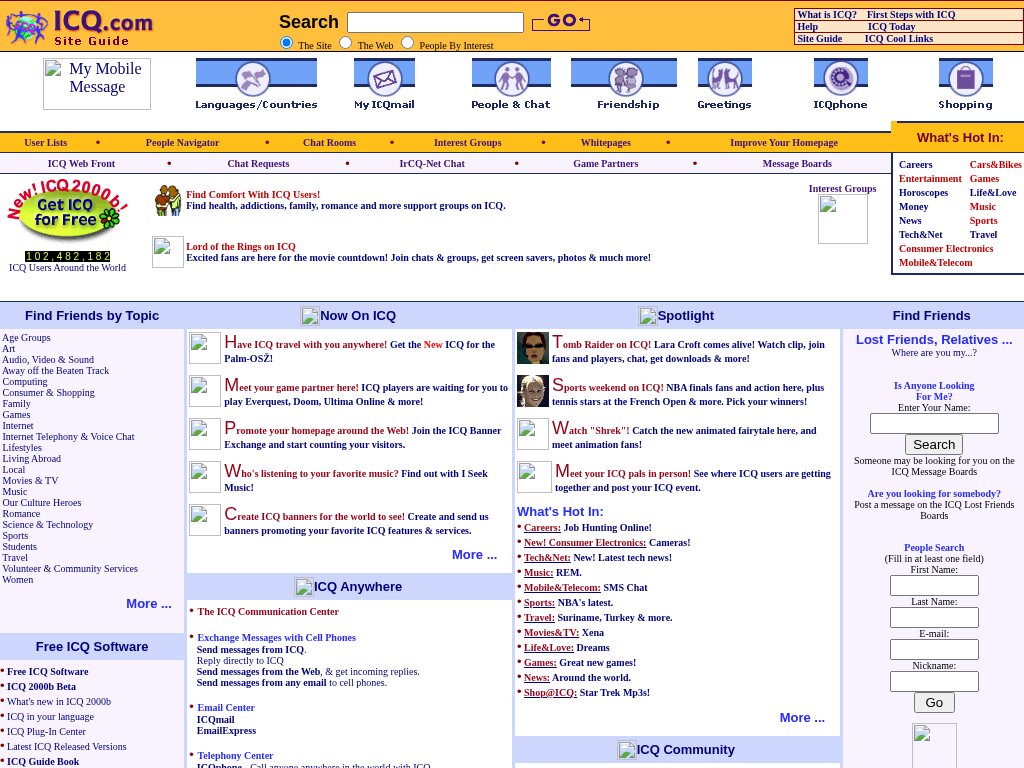Screen dimensions: 1024x768
Task: Open Shop@ICQ: Star Trek Mp3s link
Action: click(x=586, y=692)
